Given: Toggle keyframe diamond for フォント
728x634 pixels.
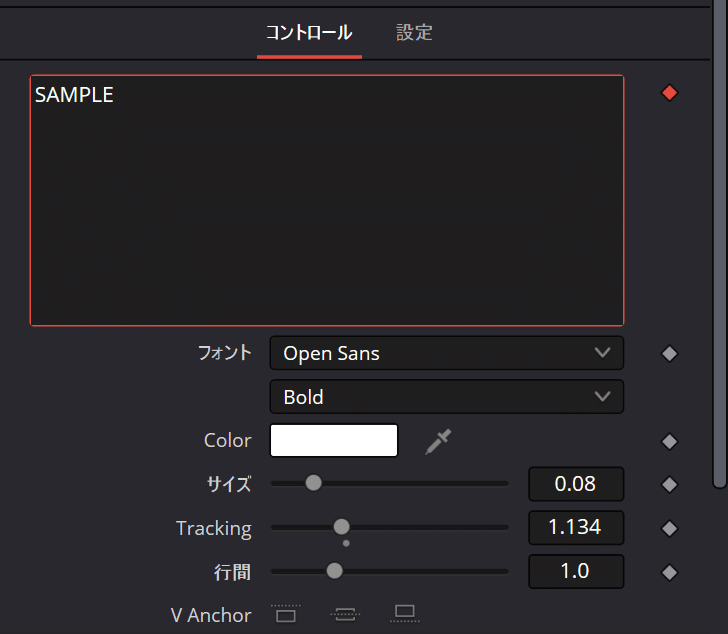Looking at the screenshot, I should [x=669, y=354].
